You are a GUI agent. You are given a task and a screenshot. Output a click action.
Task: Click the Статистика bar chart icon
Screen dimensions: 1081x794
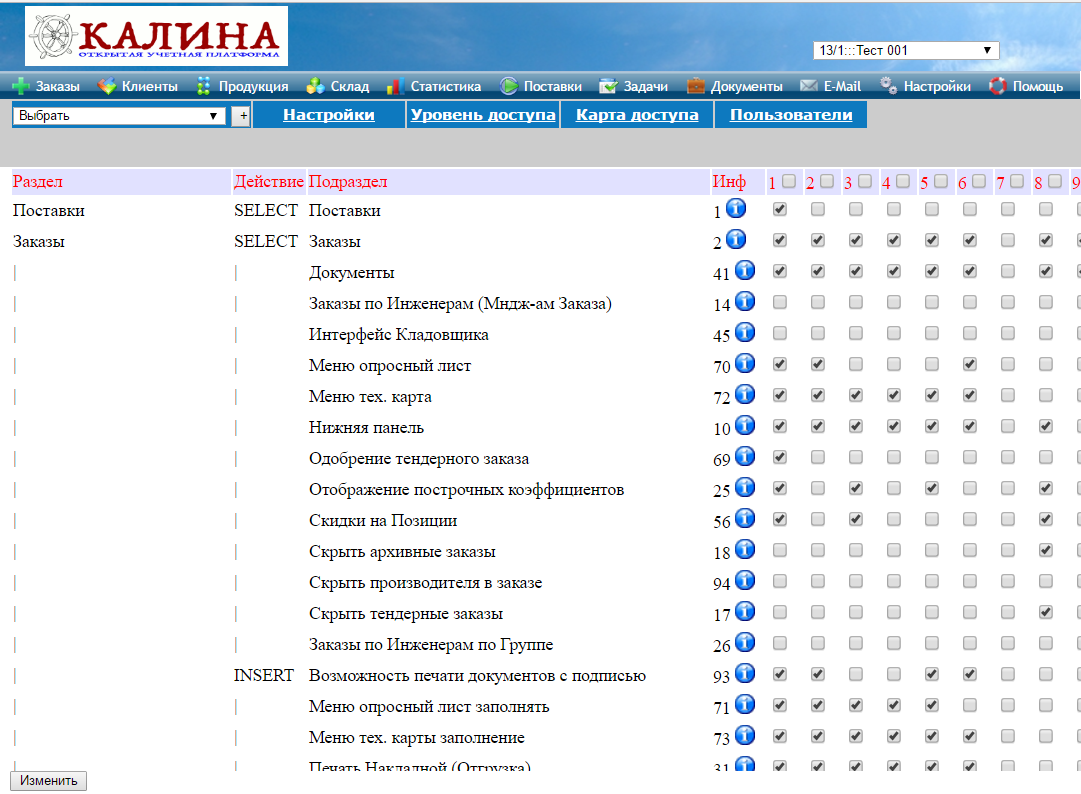pos(394,86)
